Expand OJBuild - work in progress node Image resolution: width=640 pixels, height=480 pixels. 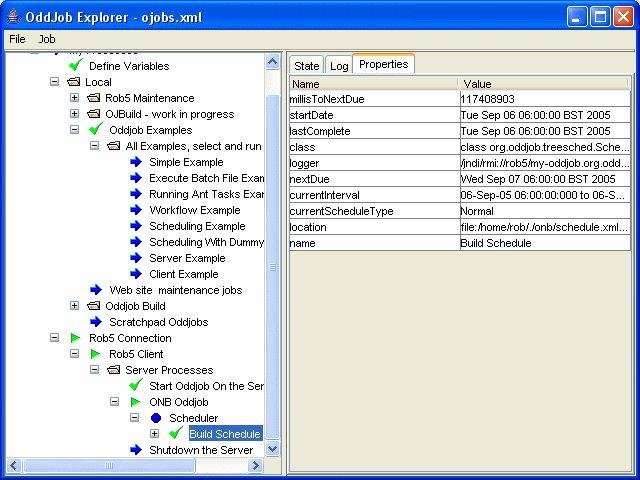coord(74,113)
